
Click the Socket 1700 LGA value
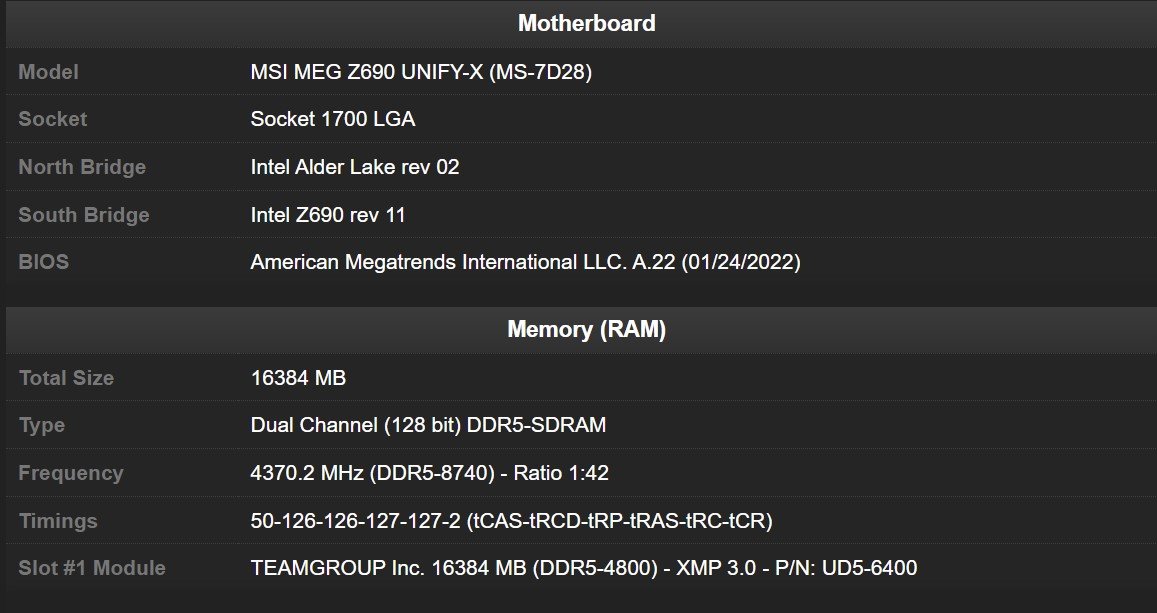point(333,119)
